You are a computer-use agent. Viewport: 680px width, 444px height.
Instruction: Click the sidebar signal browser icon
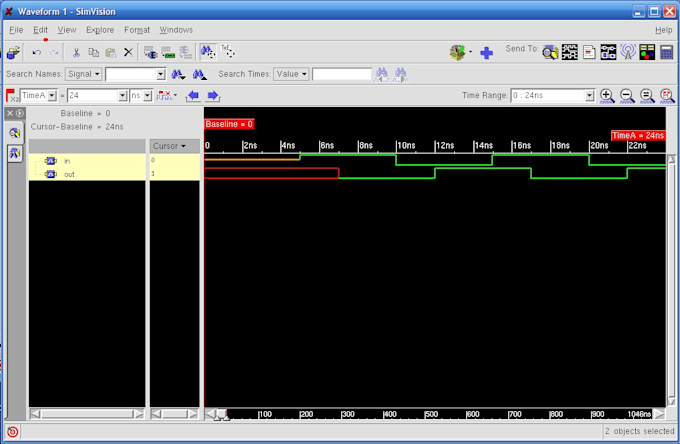coord(15,153)
